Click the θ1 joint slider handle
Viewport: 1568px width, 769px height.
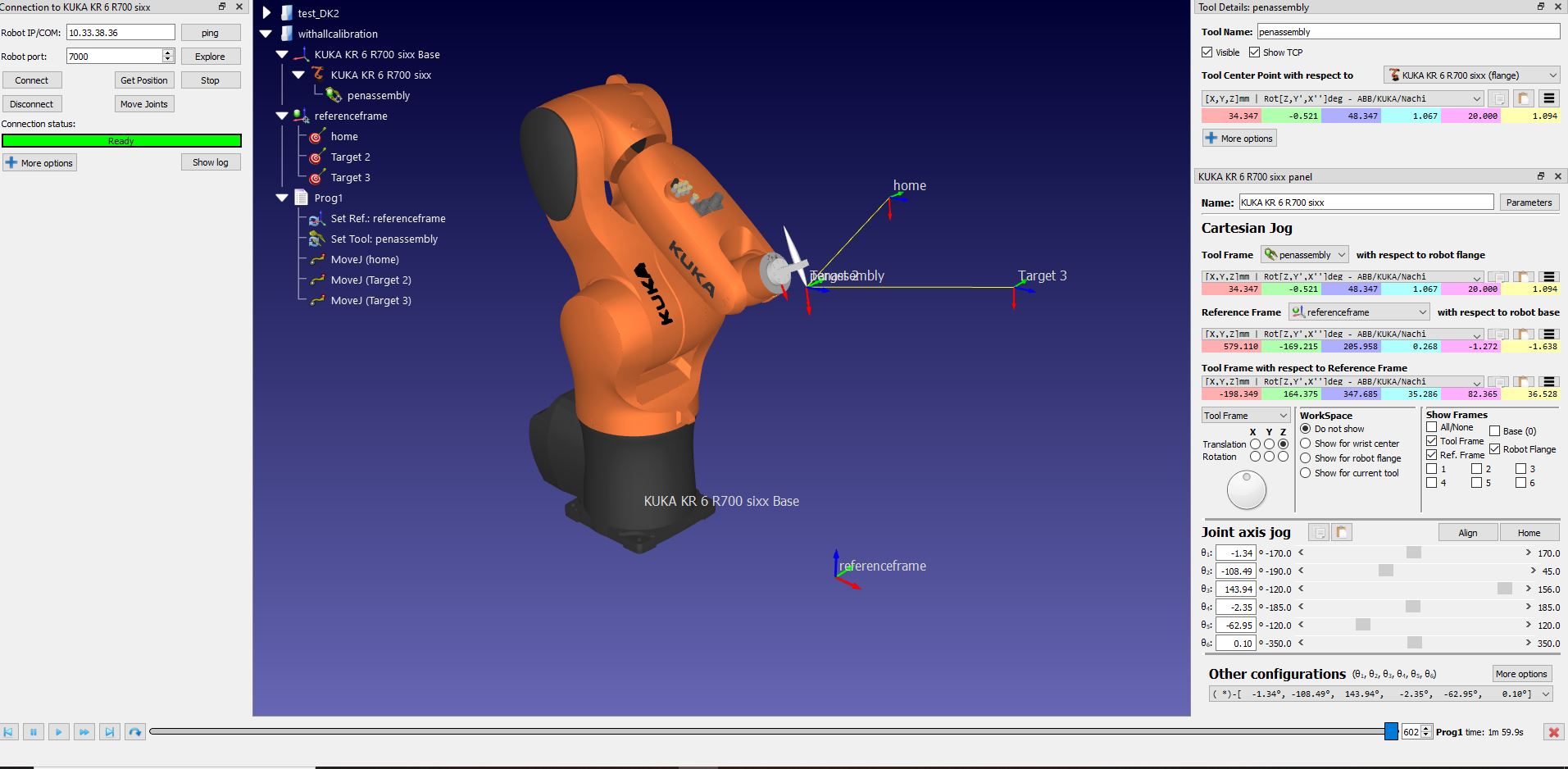(1413, 553)
